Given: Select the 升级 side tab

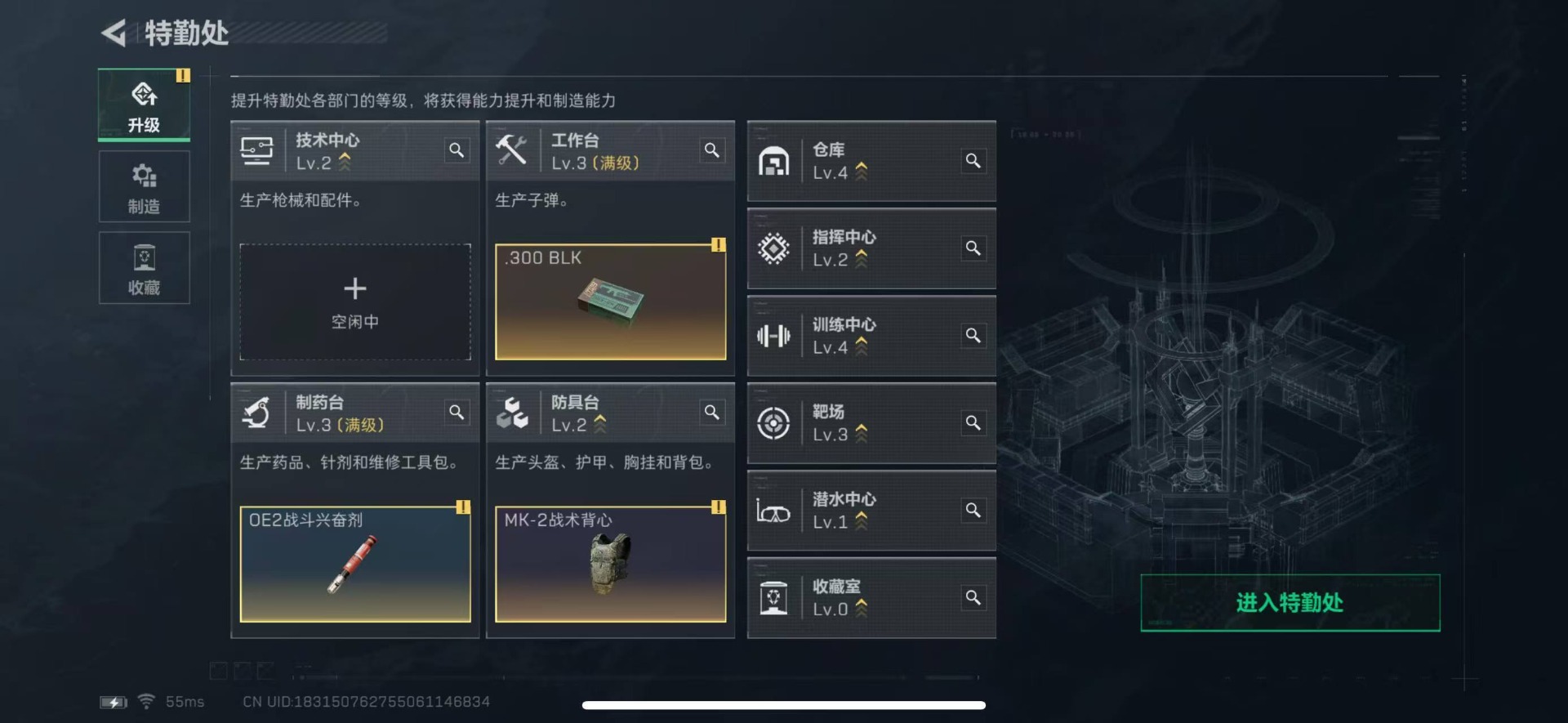Looking at the screenshot, I should [x=145, y=105].
